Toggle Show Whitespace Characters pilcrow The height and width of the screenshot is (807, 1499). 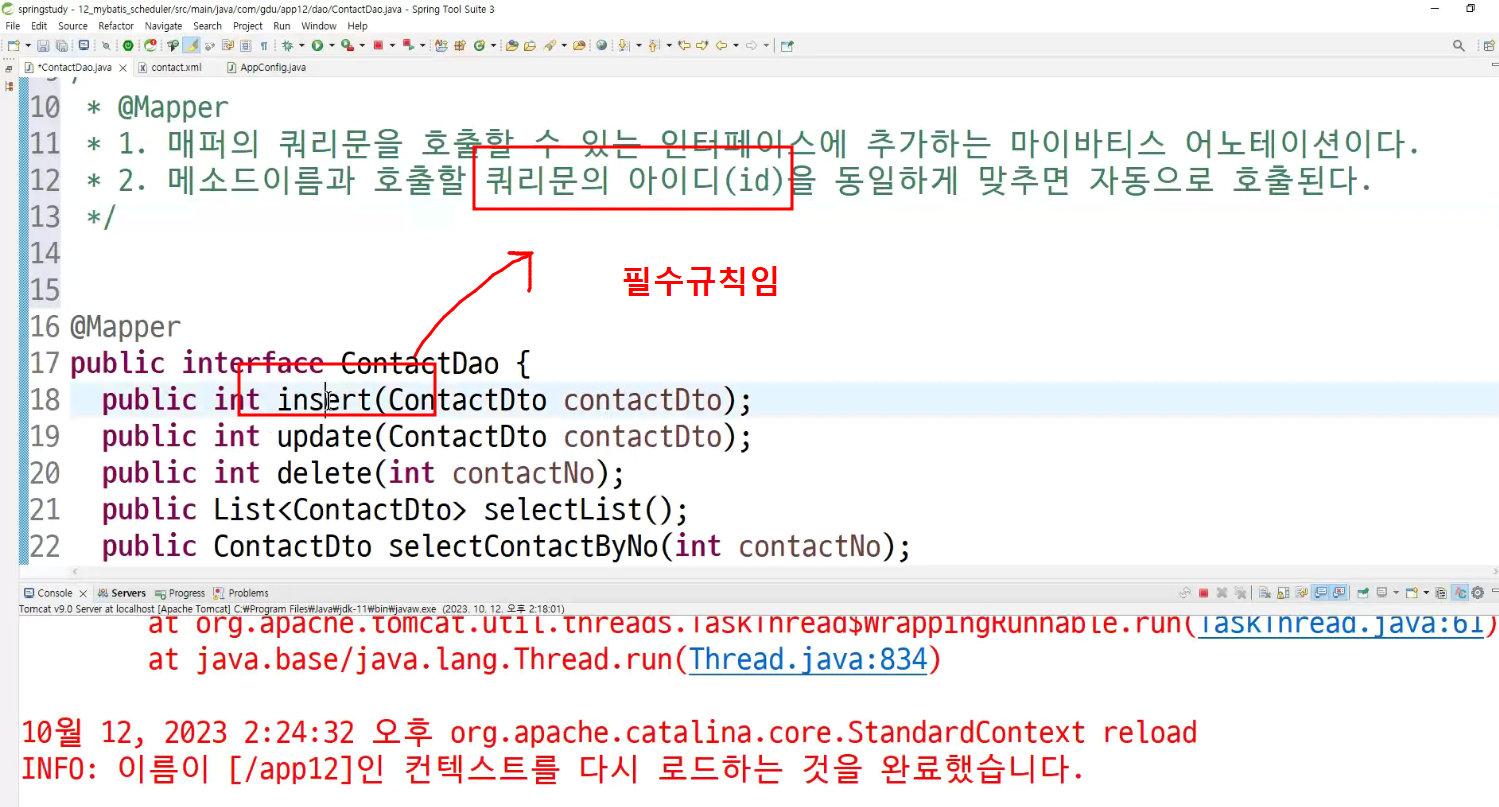(264, 45)
